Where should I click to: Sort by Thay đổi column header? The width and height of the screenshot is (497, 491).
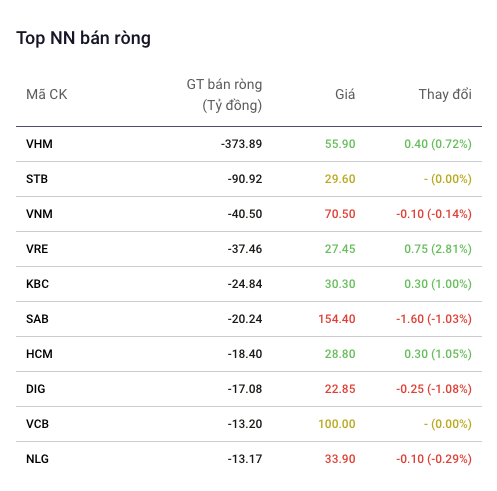pyautogui.click(x=445, y=94)
